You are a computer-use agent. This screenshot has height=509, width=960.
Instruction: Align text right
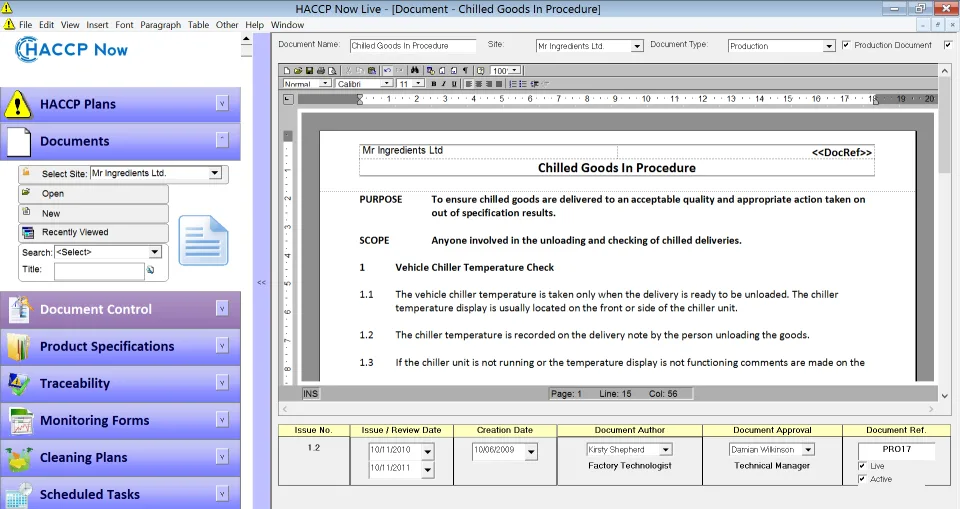[x=489, y=84]
